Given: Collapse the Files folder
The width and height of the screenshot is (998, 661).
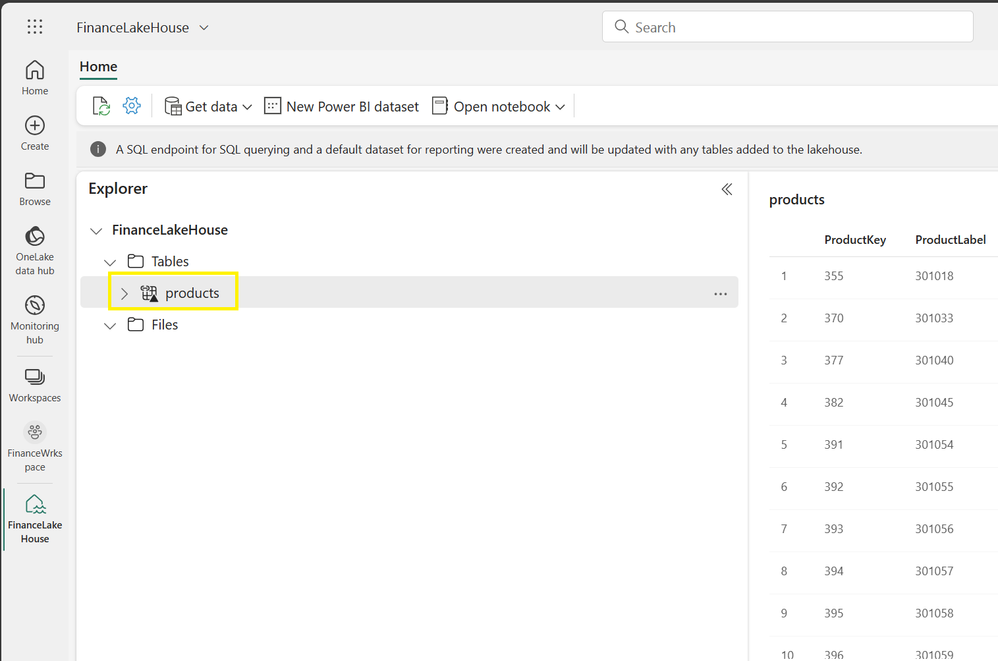Looking at the screenshot, I should pyautogui.click(x=110, y=326).
